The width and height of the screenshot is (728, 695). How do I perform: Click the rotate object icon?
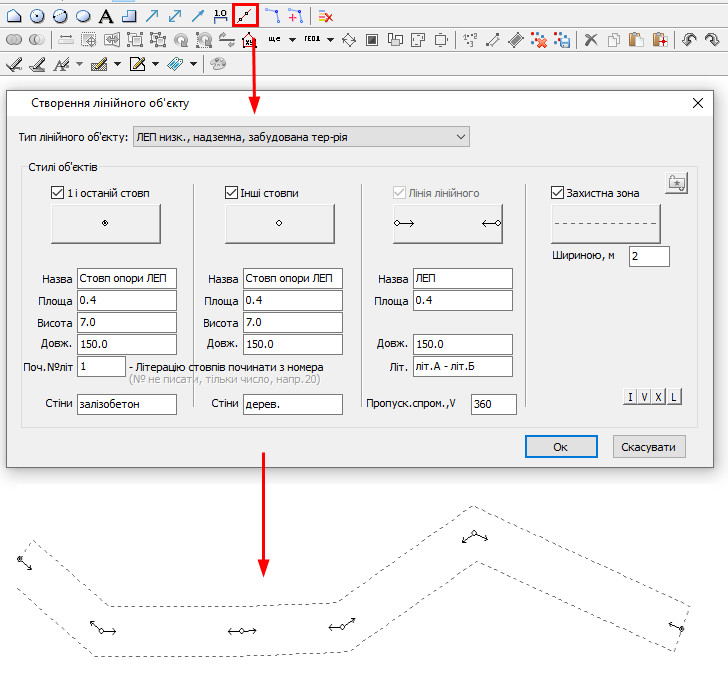(181, 40)
